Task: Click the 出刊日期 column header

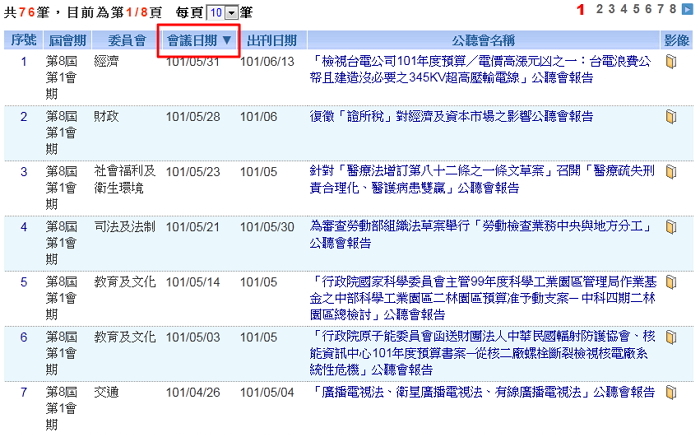Action: (270, 41)
